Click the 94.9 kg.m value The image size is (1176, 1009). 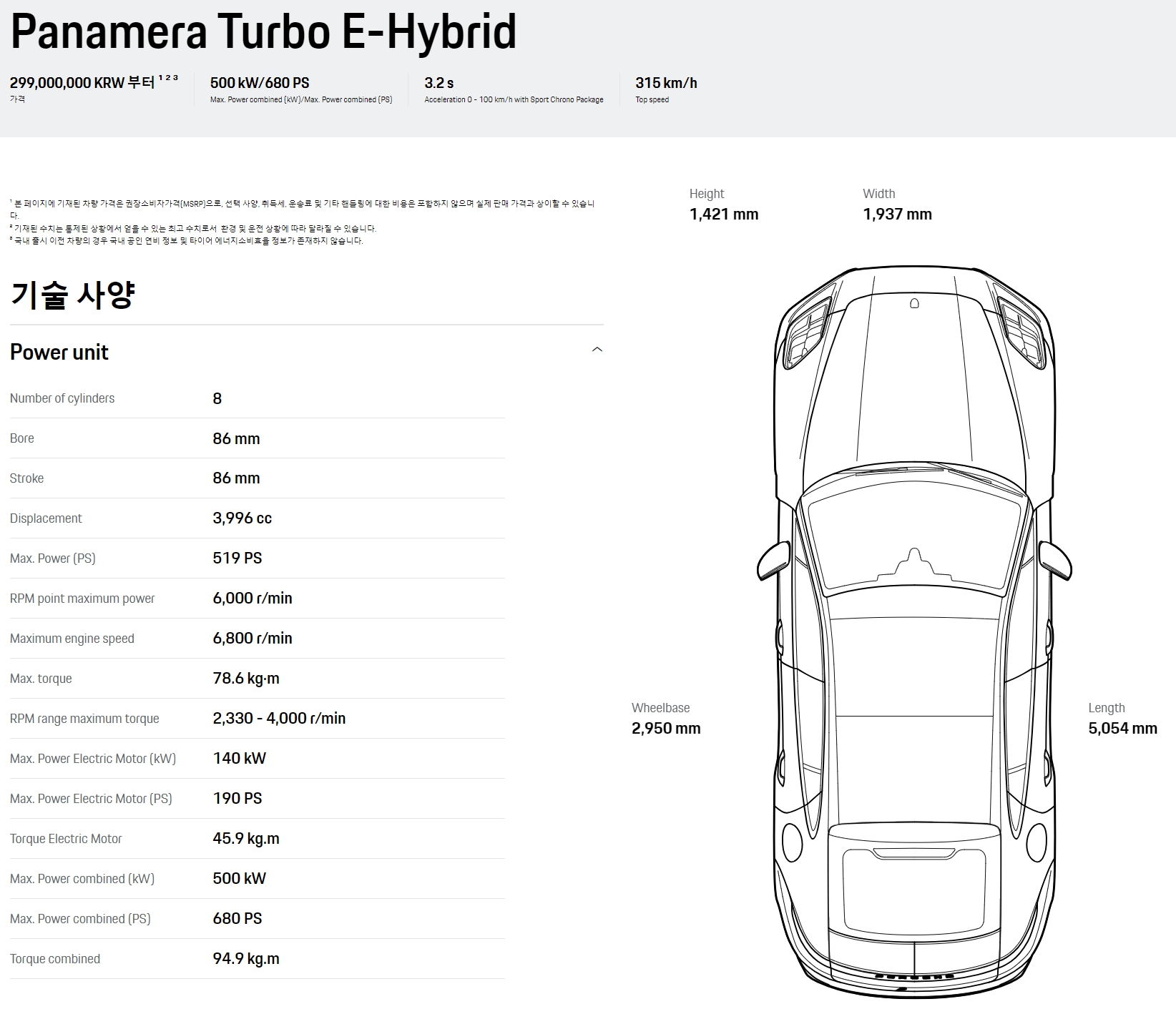pyautogui.click(x=246, y=959)
